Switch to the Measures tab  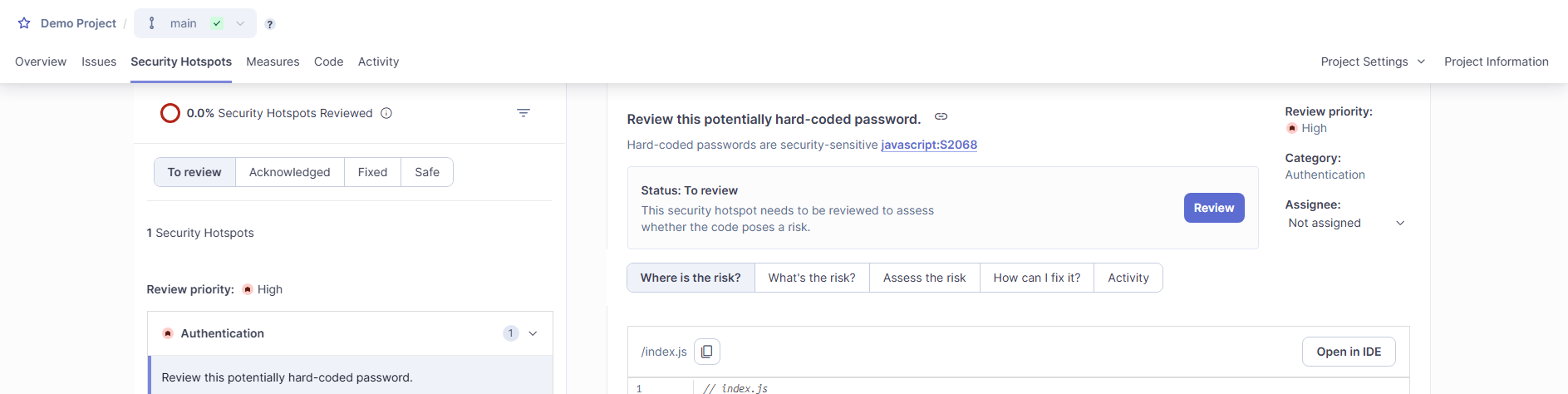pos(273,62)
